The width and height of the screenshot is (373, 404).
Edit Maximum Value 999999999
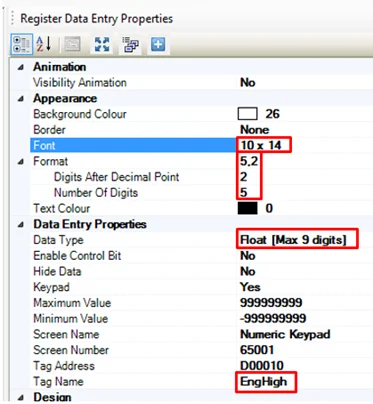coord(271,303)
